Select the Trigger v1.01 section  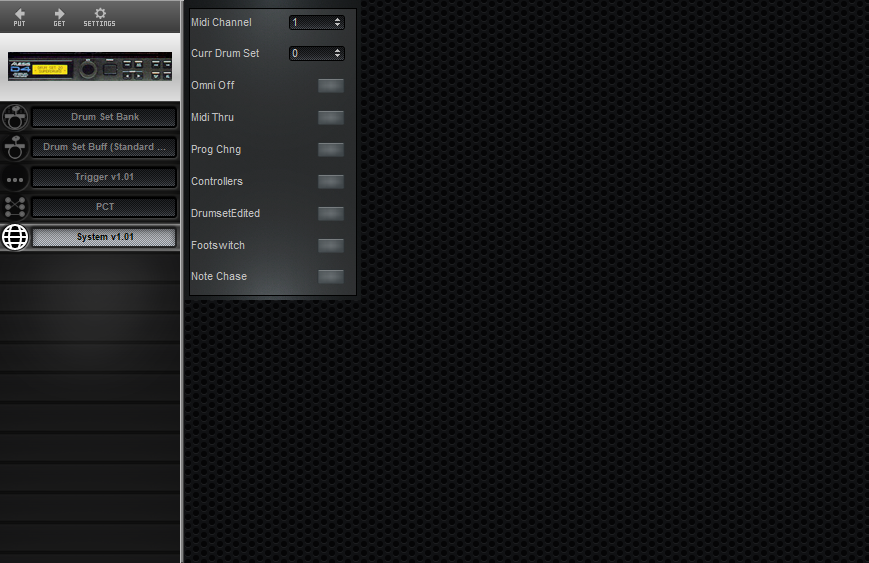tap(105, 177)
